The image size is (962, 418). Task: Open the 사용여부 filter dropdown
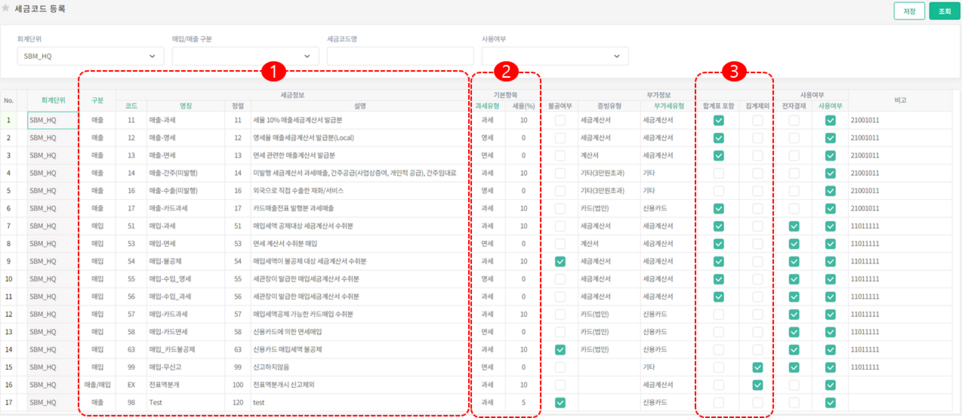(555, 57)
